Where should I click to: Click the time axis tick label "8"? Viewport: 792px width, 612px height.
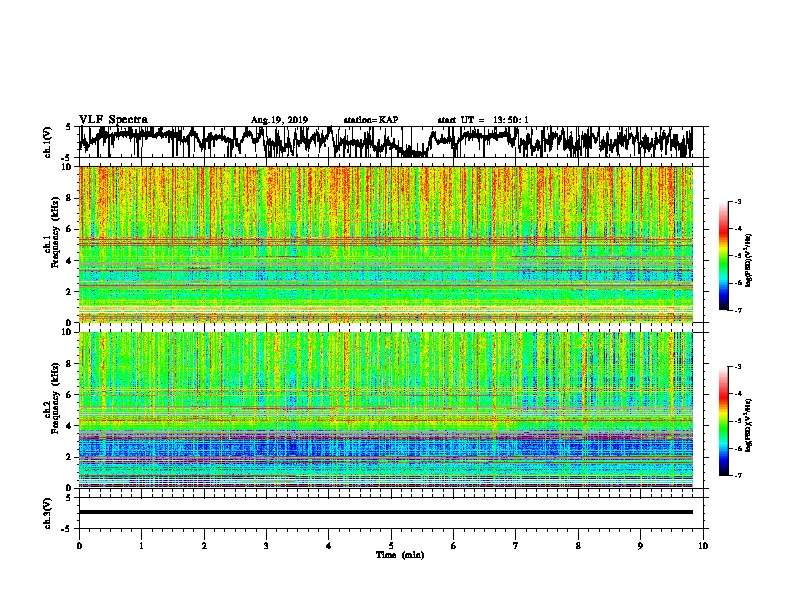578,546
